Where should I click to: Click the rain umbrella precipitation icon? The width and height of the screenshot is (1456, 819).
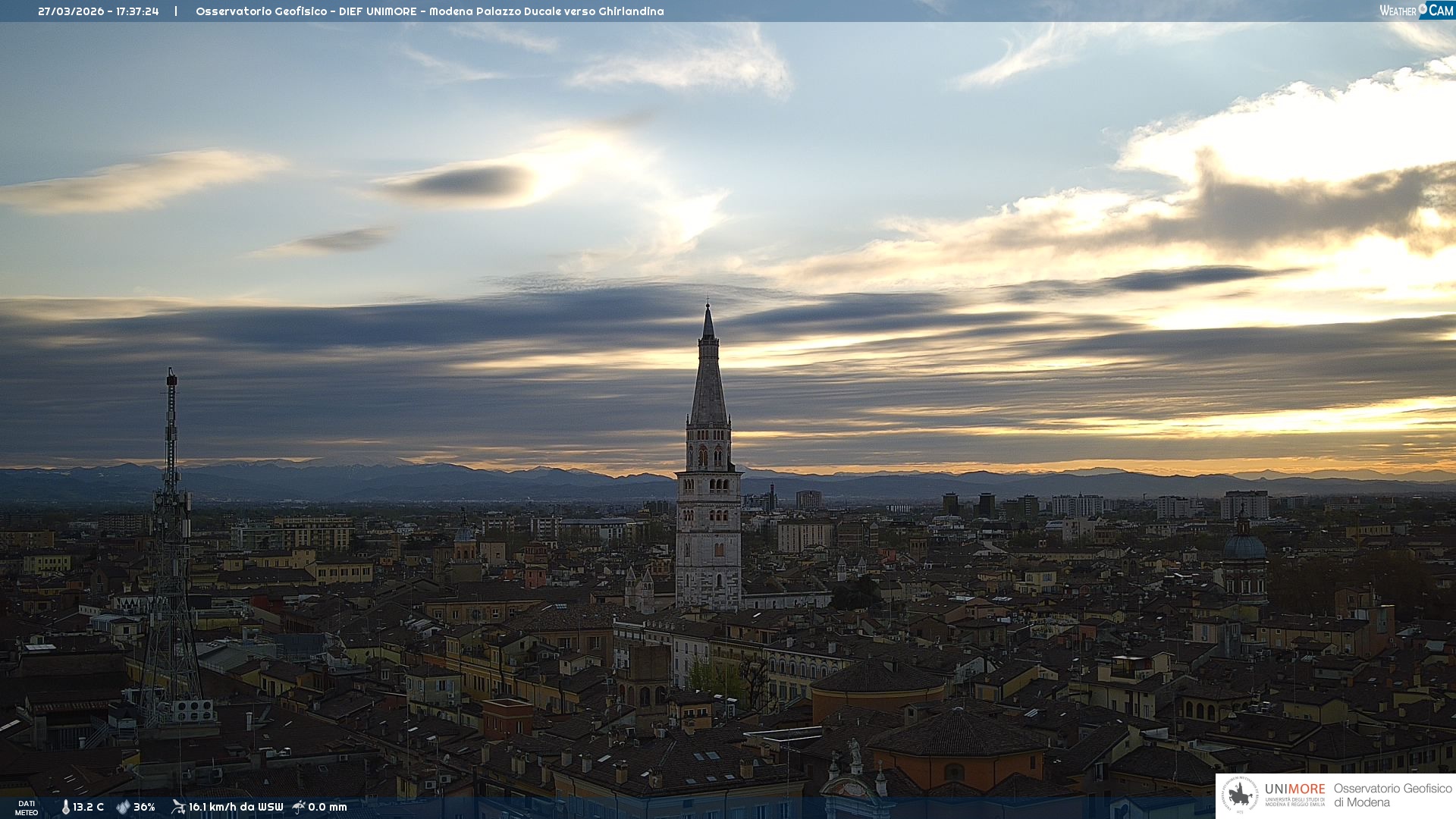tap(299, 807)
